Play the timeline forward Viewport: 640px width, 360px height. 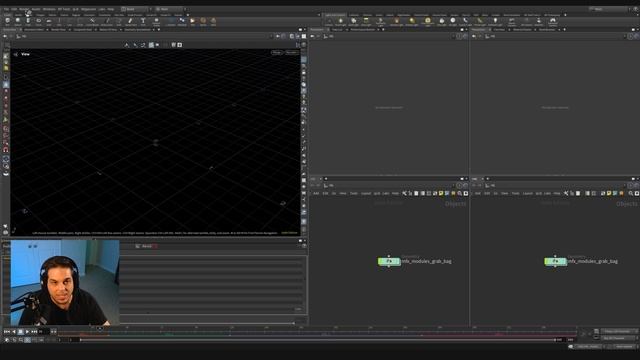[27, 331]
